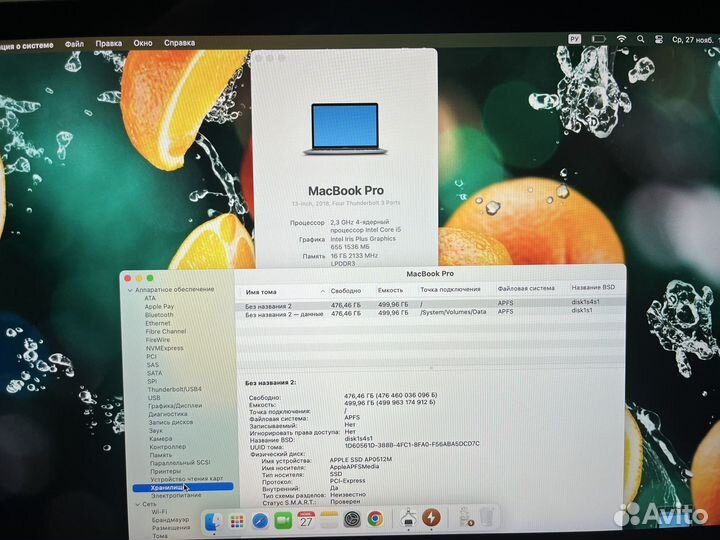
Task: Select SATA in the sidebar
Action: pyautogui.click(x=154, y=373)
